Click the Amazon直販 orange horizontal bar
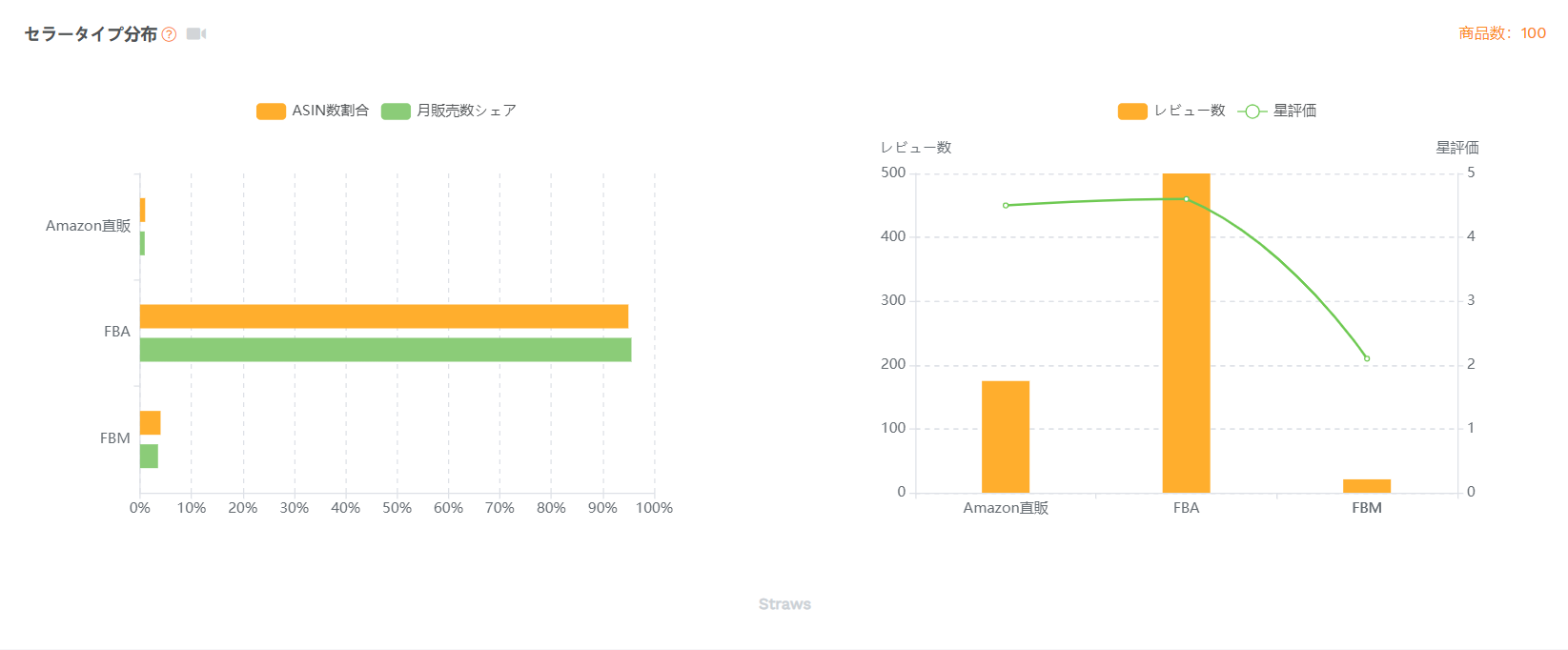Viewport: 1568px width, 650px height. [142, 210]
